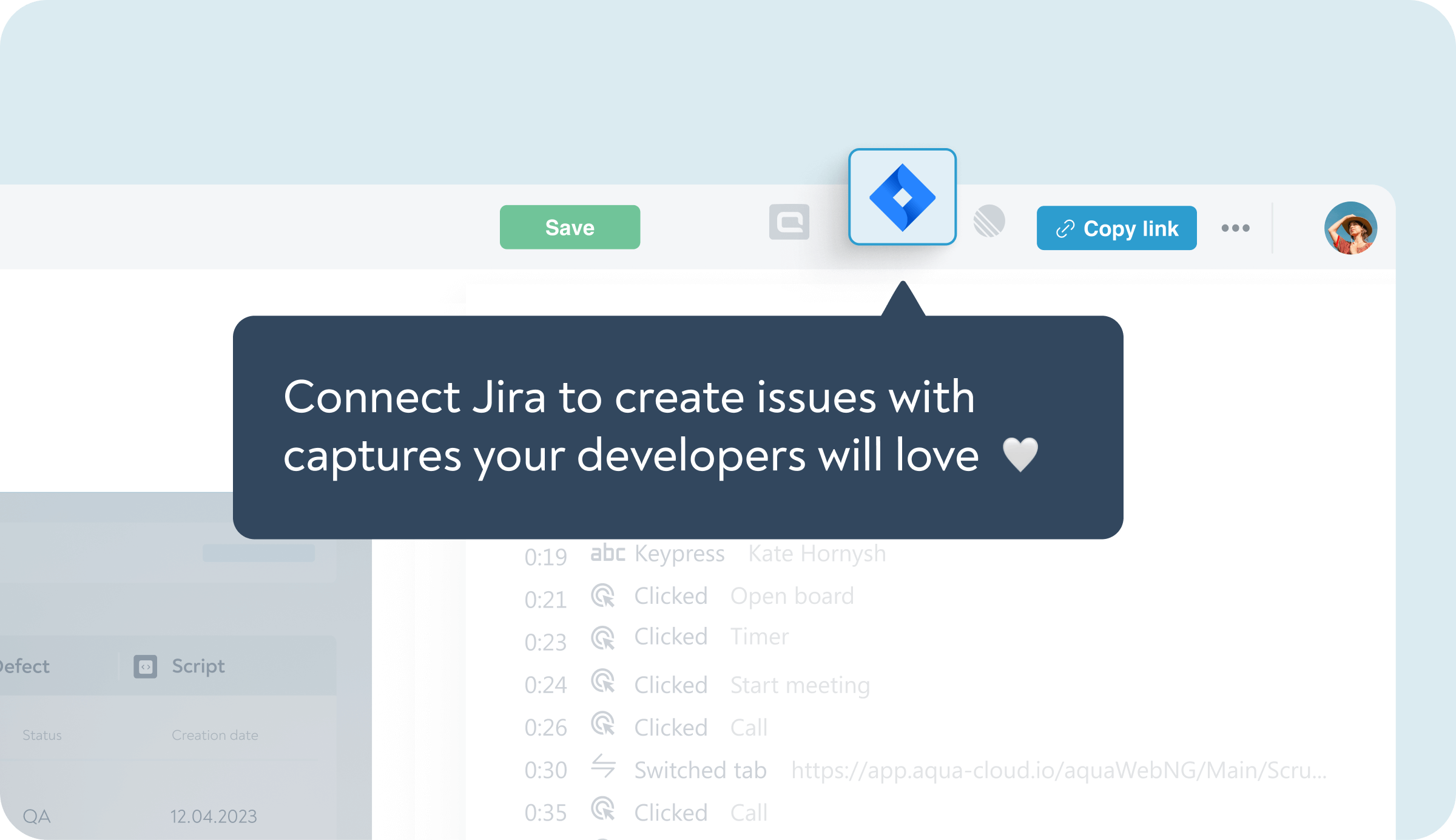Select the Jira integration icon in toolbar

click(903, 196)
